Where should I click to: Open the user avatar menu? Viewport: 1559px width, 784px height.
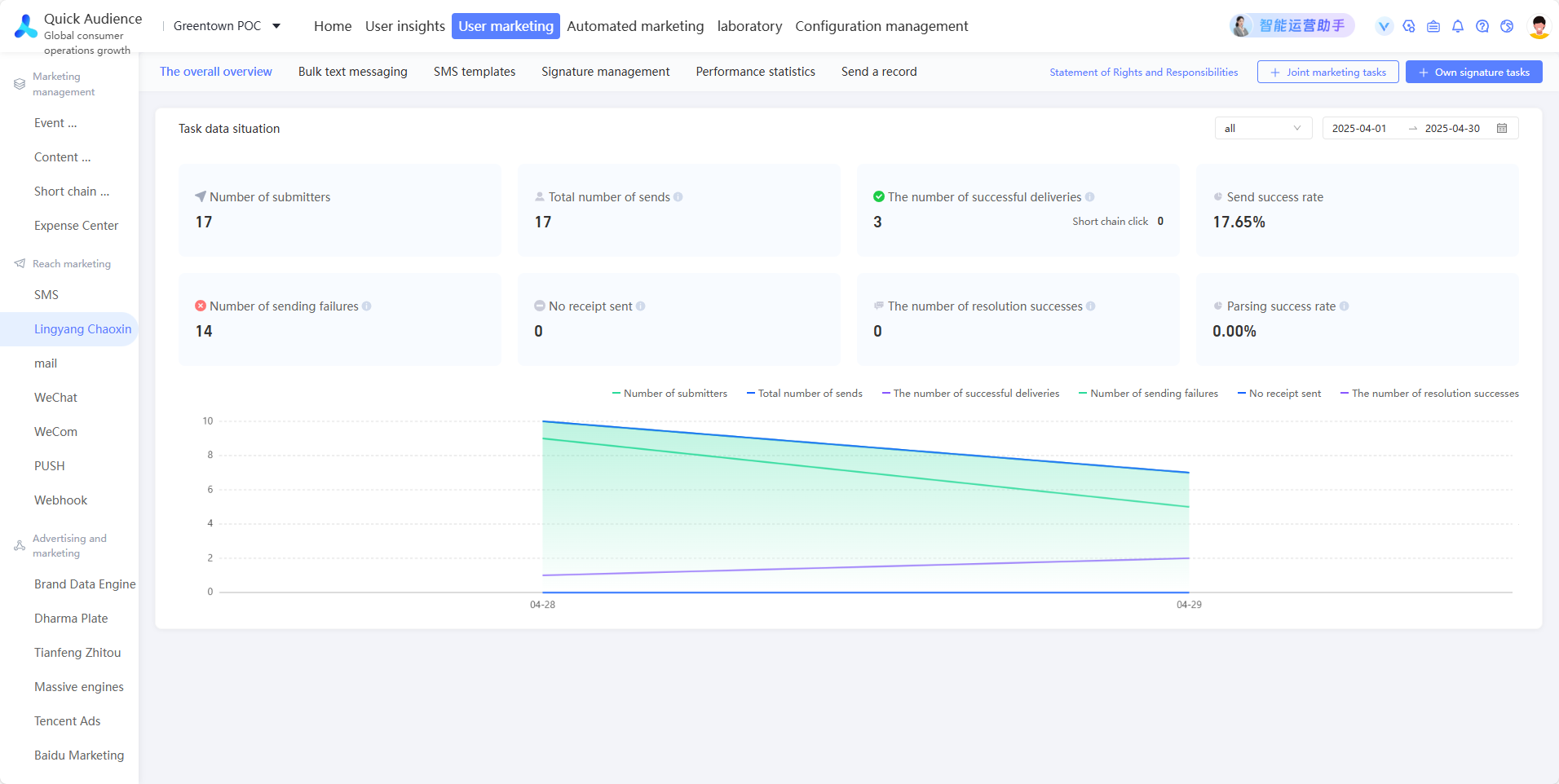[1539, 26]
